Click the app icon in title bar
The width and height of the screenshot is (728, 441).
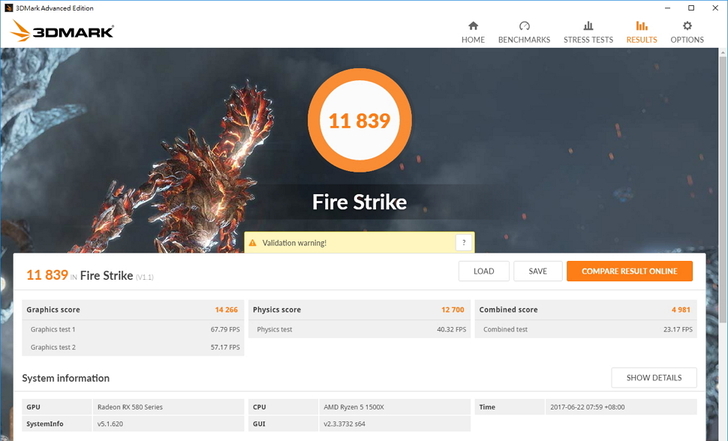[x=7, y=7]
